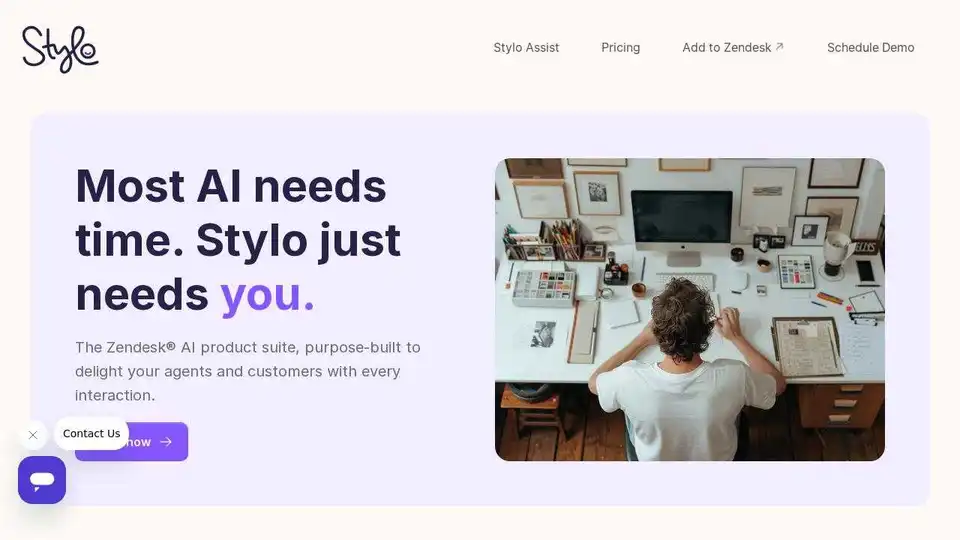
Task: Click the "Most AI needs time" headline
Action: coord(238,240)
